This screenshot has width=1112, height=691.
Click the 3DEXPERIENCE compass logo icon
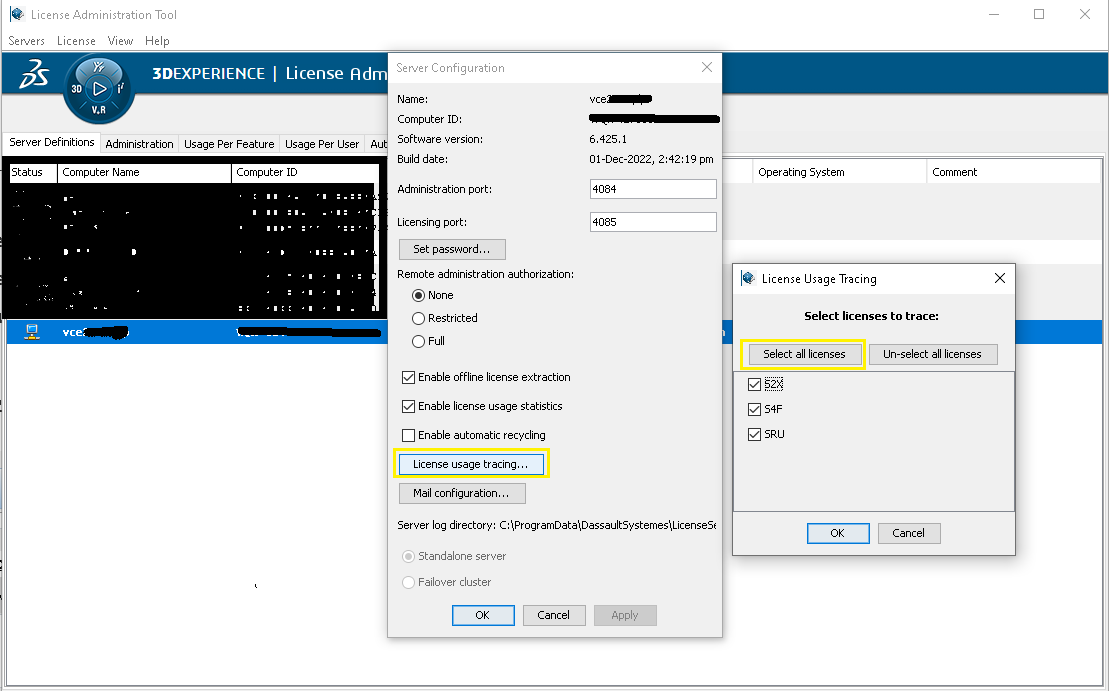click(x=98, y=89)
